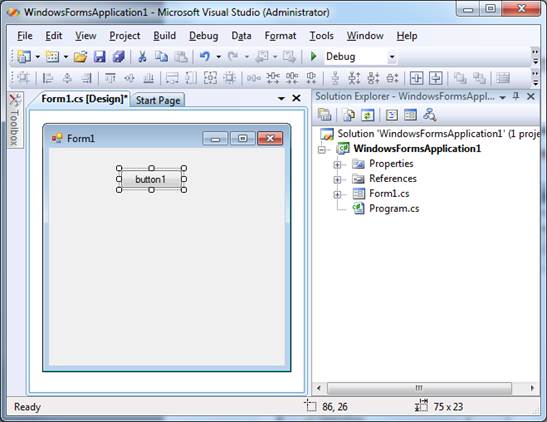This screenshot has height=422, width=547.
Task: Switch to the Start Page tab
Action: [x=158, y=100]
